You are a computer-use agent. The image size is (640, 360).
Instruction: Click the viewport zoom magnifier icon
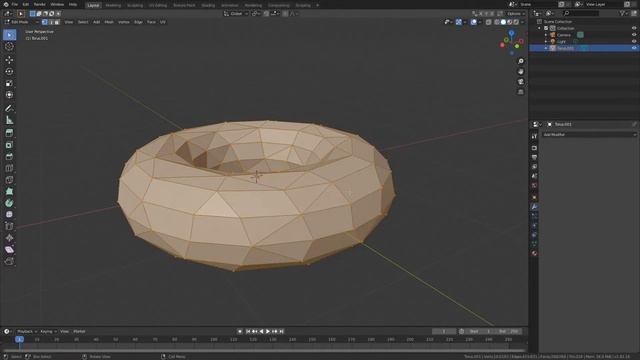click(x=521, y=61)
